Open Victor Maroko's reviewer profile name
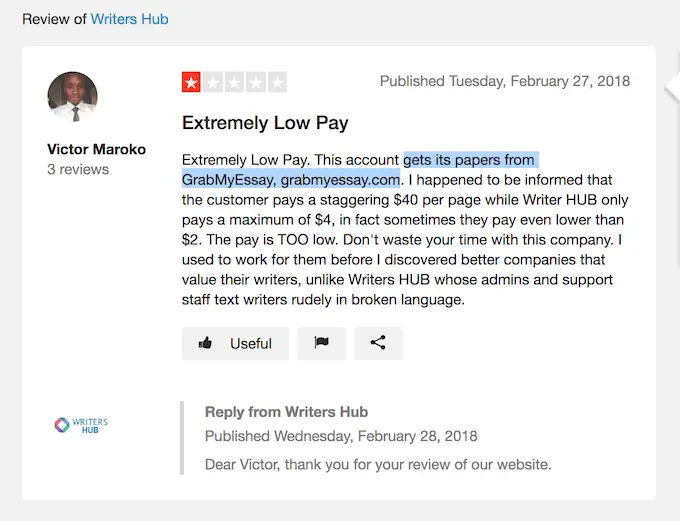680x521 pixels. click(x=96, y=149)
